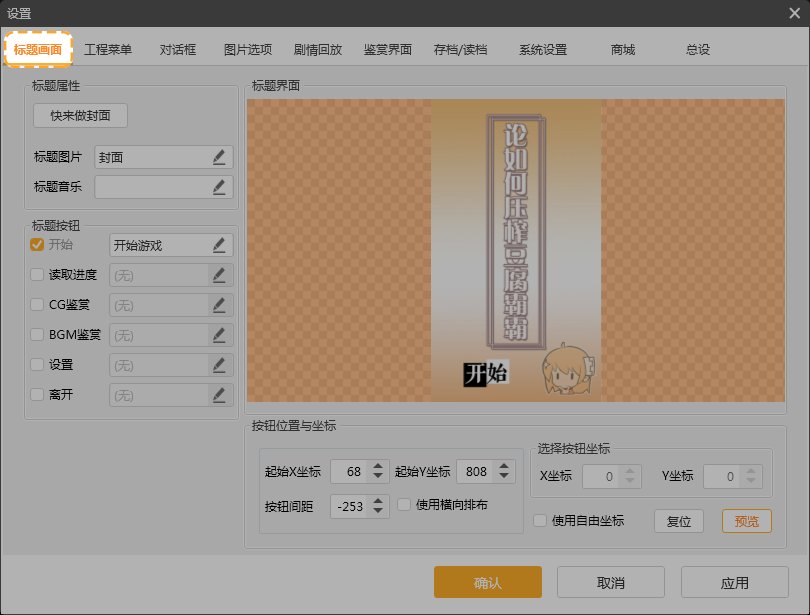Image resolution: width=810 pixels, height=615 pixels.
Task: Click the pencil icon in BGM鉴赏 row
Action: click(219, 335)
